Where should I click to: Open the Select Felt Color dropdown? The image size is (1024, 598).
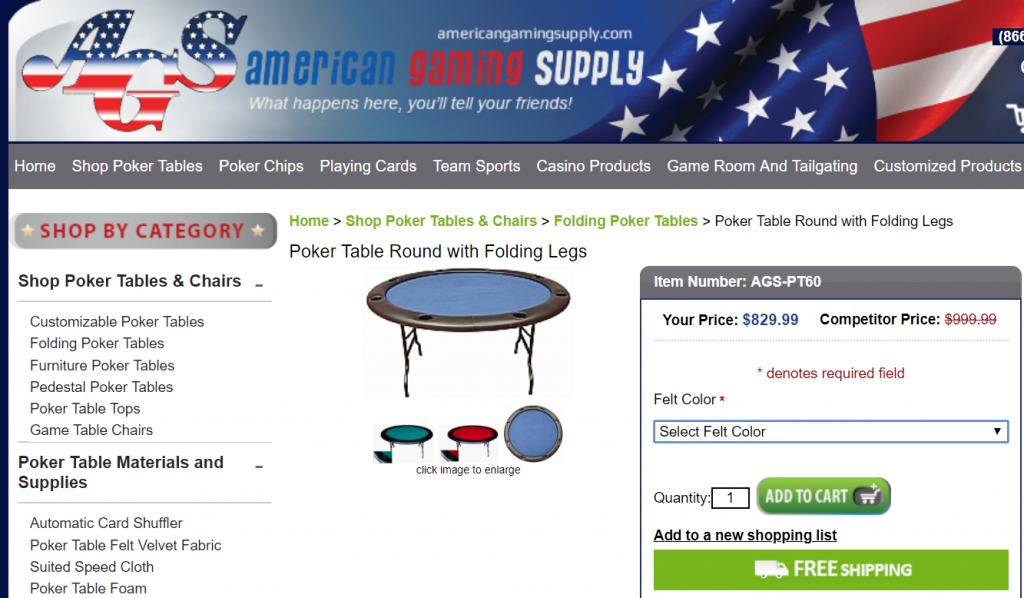[x=831, y=432]
